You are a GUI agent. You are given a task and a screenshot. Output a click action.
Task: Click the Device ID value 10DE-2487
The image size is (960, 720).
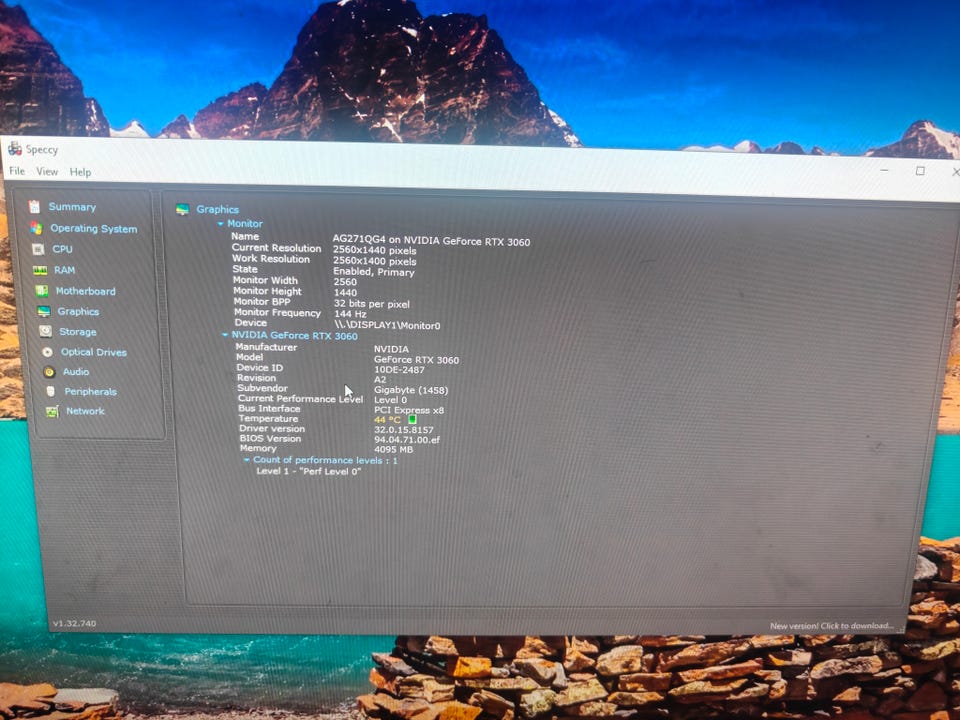pyautogui.click(x=399, y=370)
